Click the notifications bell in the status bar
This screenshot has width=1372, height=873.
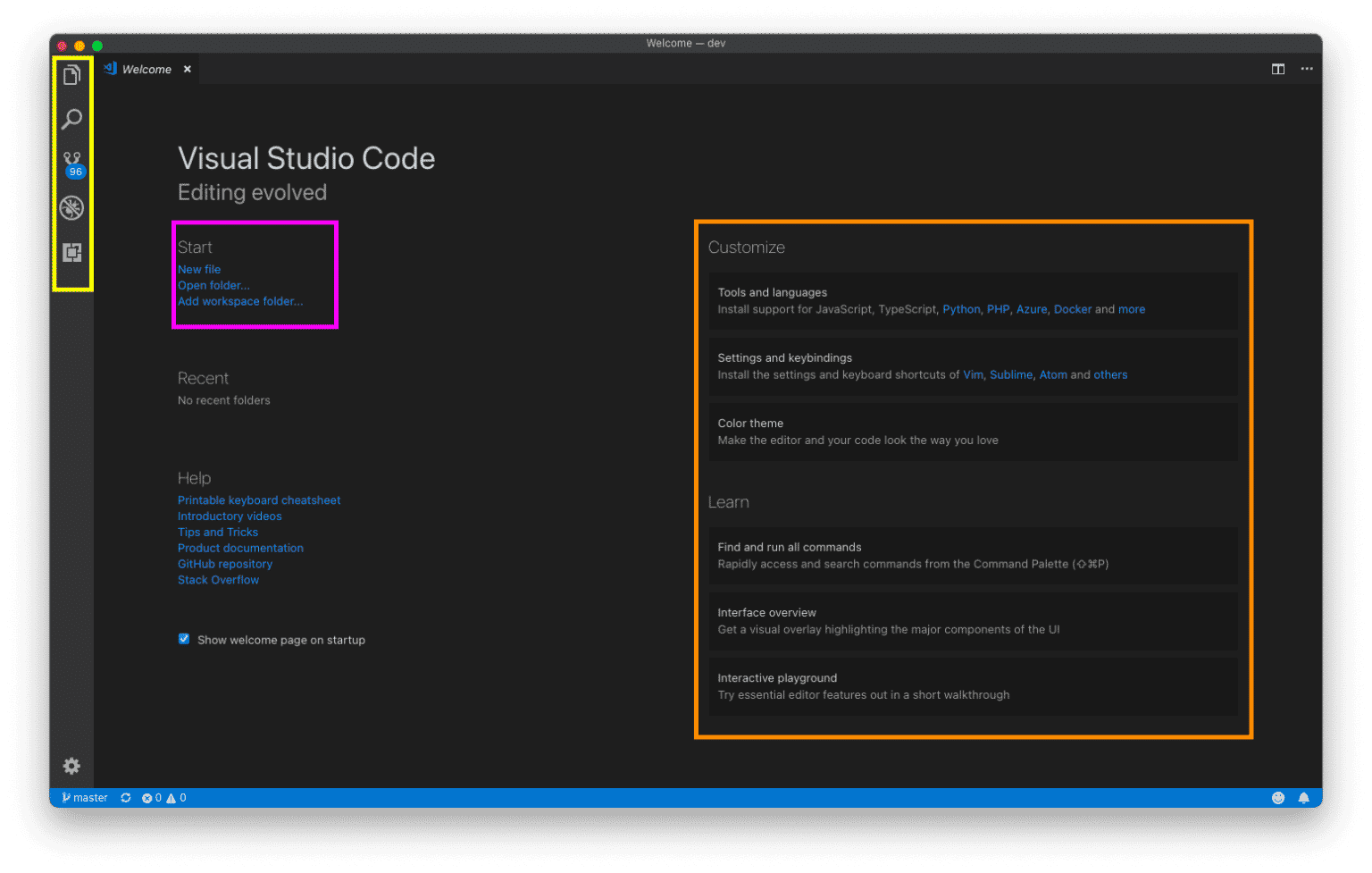pyautogui.click(x=1304, y=797)
